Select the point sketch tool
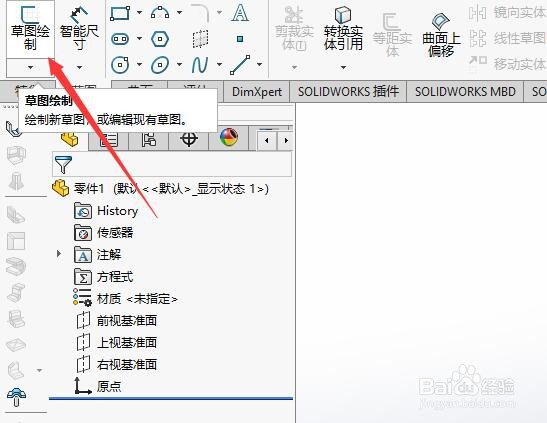 (240, 39)
